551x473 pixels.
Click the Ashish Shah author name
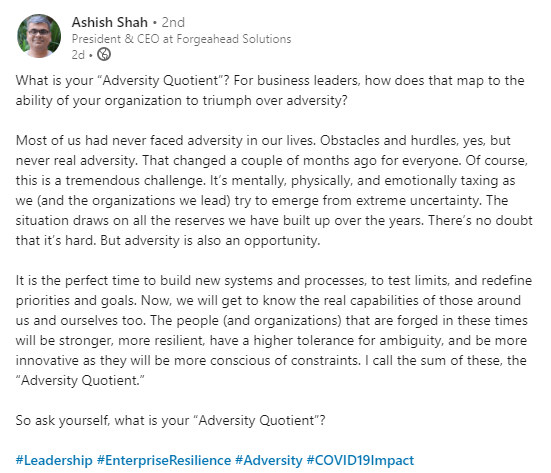pos(110,22)
